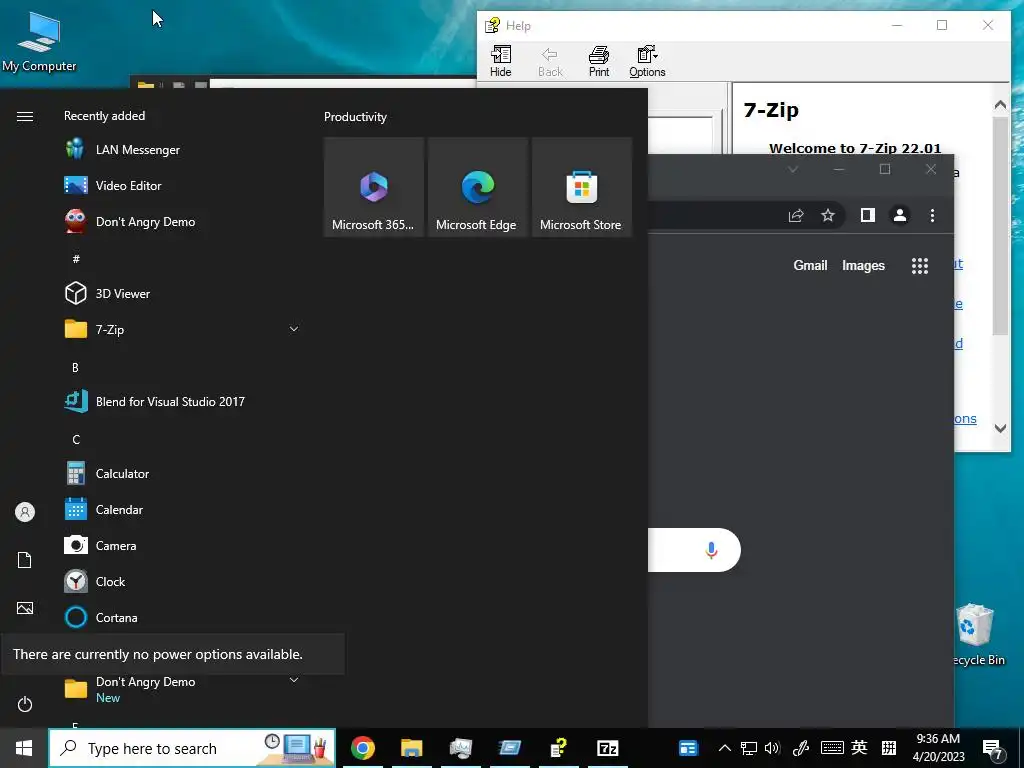1024x768 pixels.
Task: Open Blend for Visual Studio 2017
Action: [183, 402]
